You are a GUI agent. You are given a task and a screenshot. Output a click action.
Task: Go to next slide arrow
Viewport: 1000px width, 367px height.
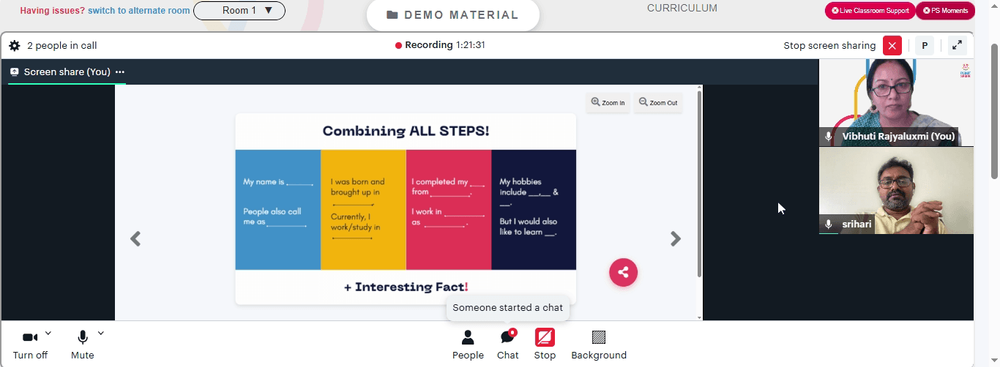[675, 239]
